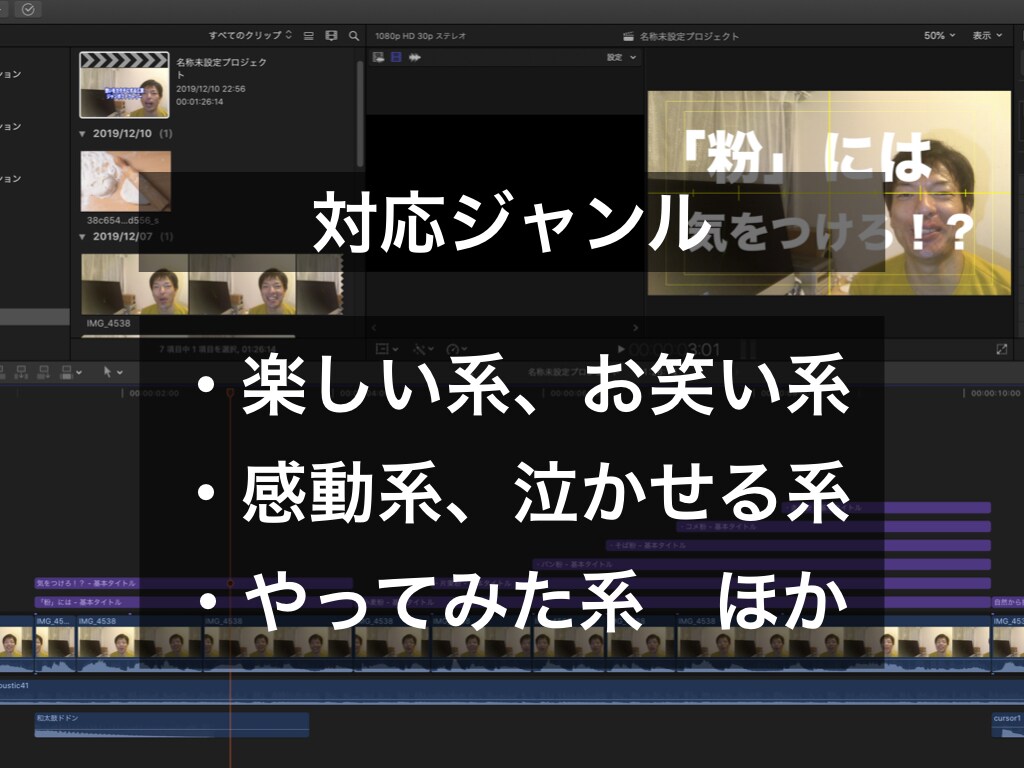Image resolution: width=1024 pixels, height=768 pixels.
Task: Click the append clip icon in timeline toolbar
Action: [43, 372]
